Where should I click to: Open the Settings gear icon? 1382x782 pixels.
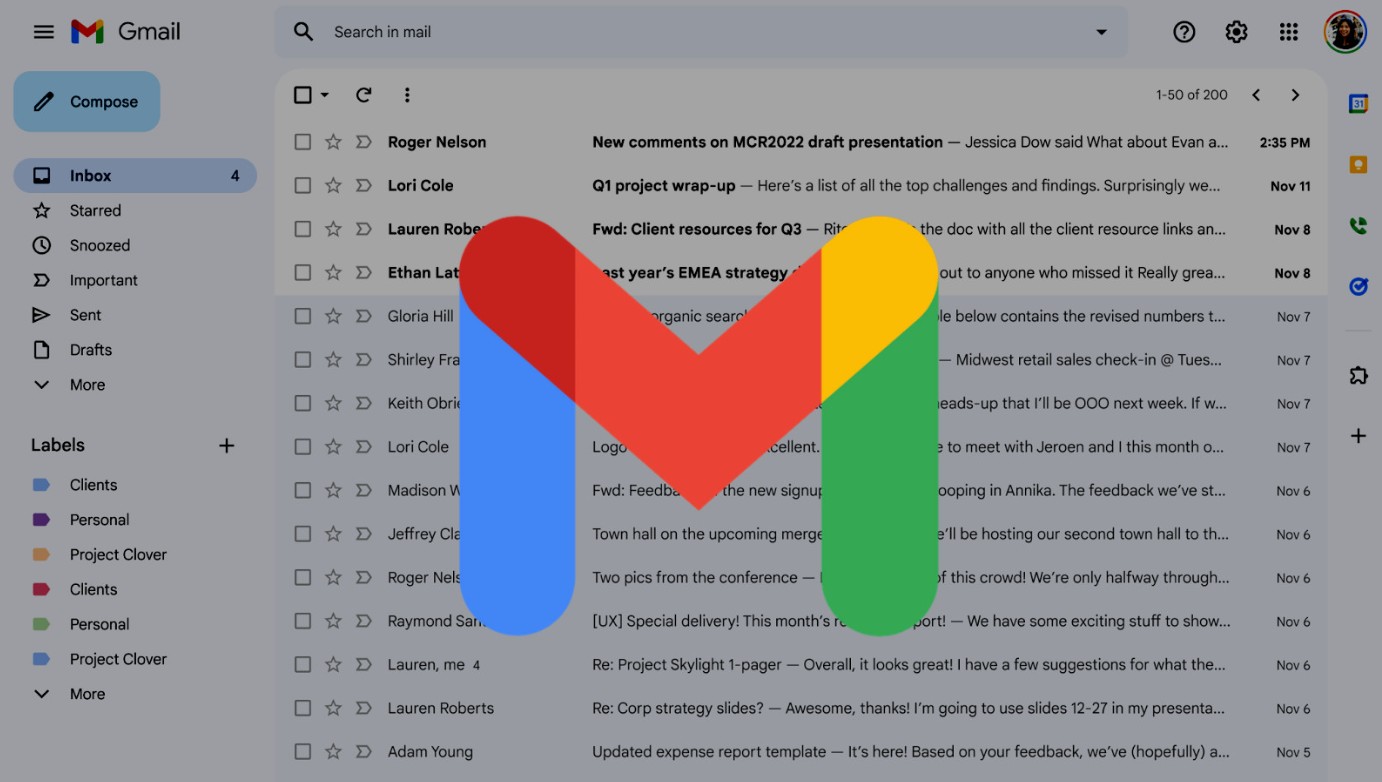(x=1236, y=32)
